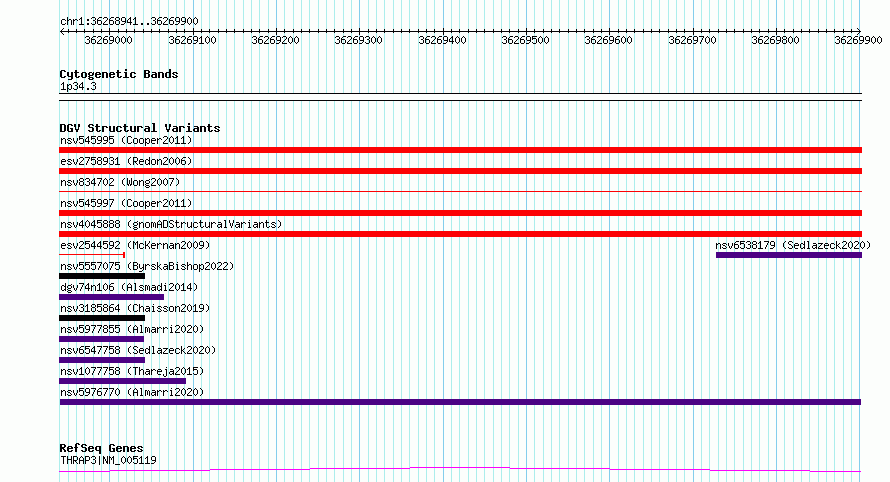Click ruler position 36269900
The image size is (890, 482).
pos(858,40)
